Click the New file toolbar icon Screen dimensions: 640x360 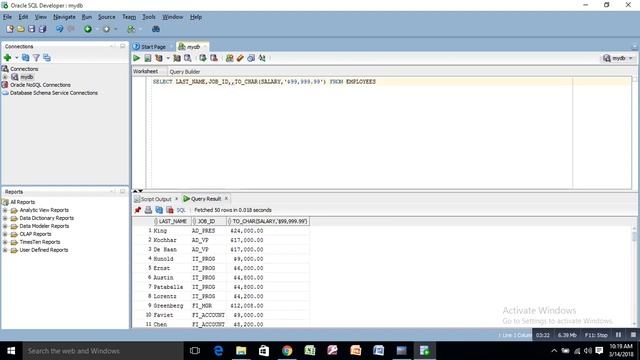pos(10,29)
